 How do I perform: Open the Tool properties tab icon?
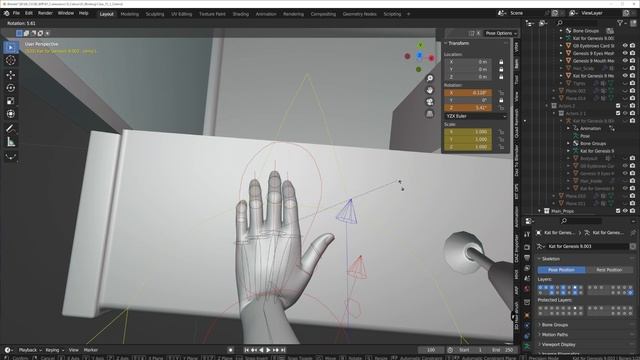(x=527, y=234)
